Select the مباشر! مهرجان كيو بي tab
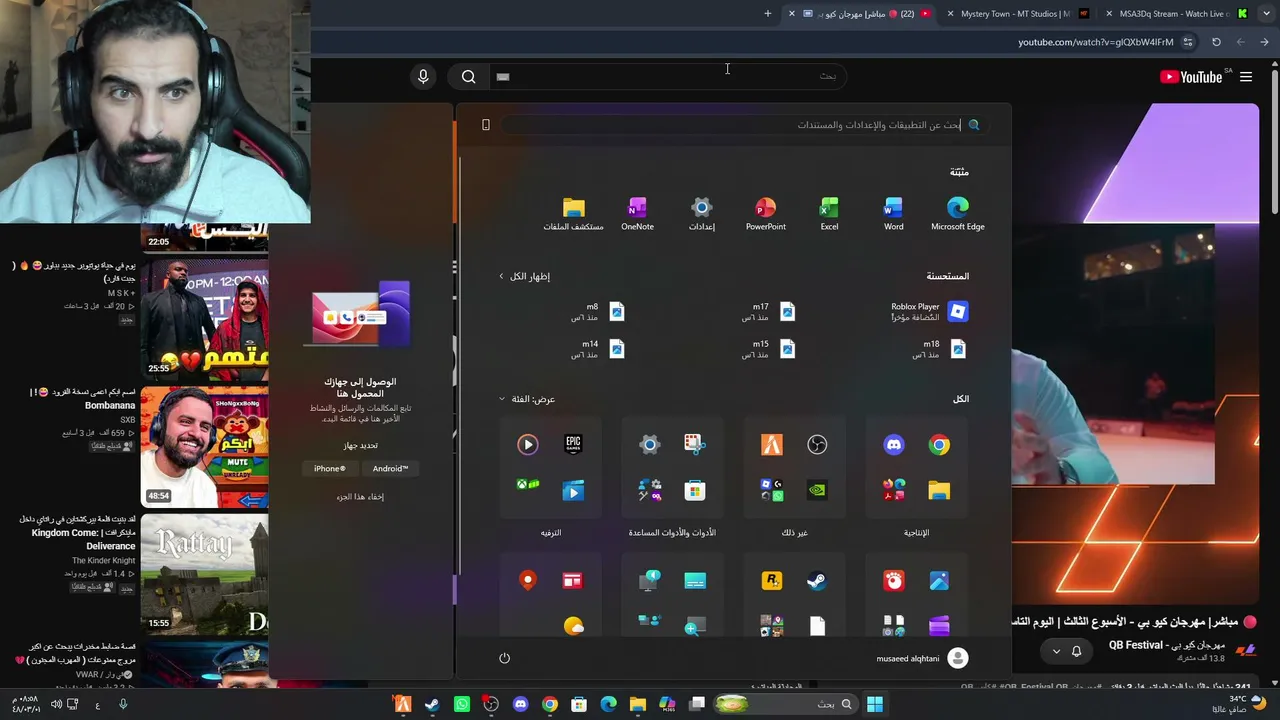Viewport: 1280px width, 720px height. click(859, 14)
